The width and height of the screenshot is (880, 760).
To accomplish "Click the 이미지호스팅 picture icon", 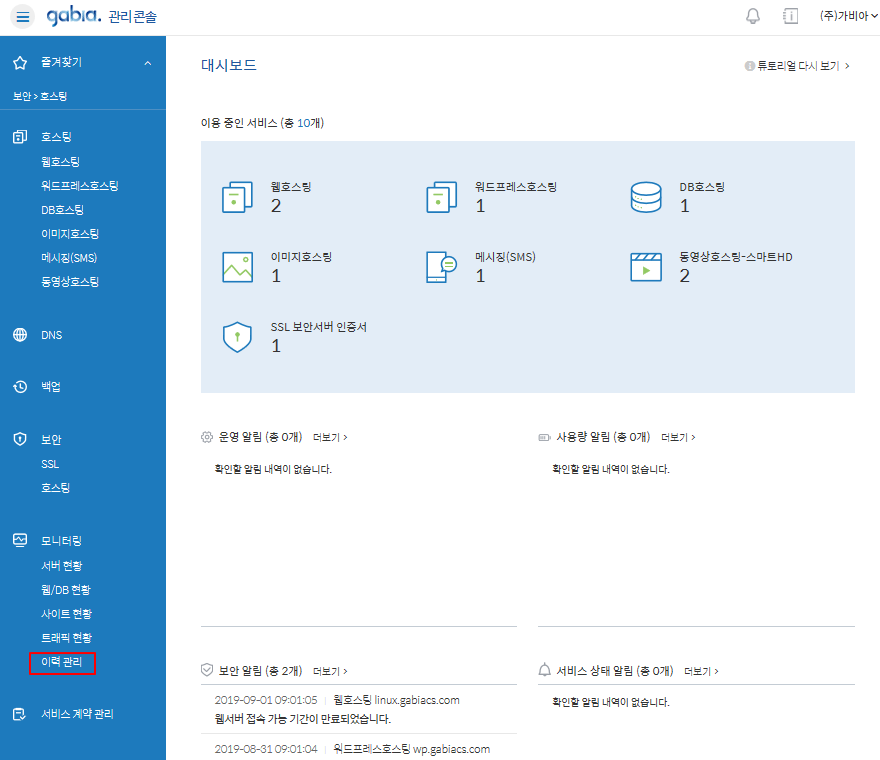I will coord(237,267).
